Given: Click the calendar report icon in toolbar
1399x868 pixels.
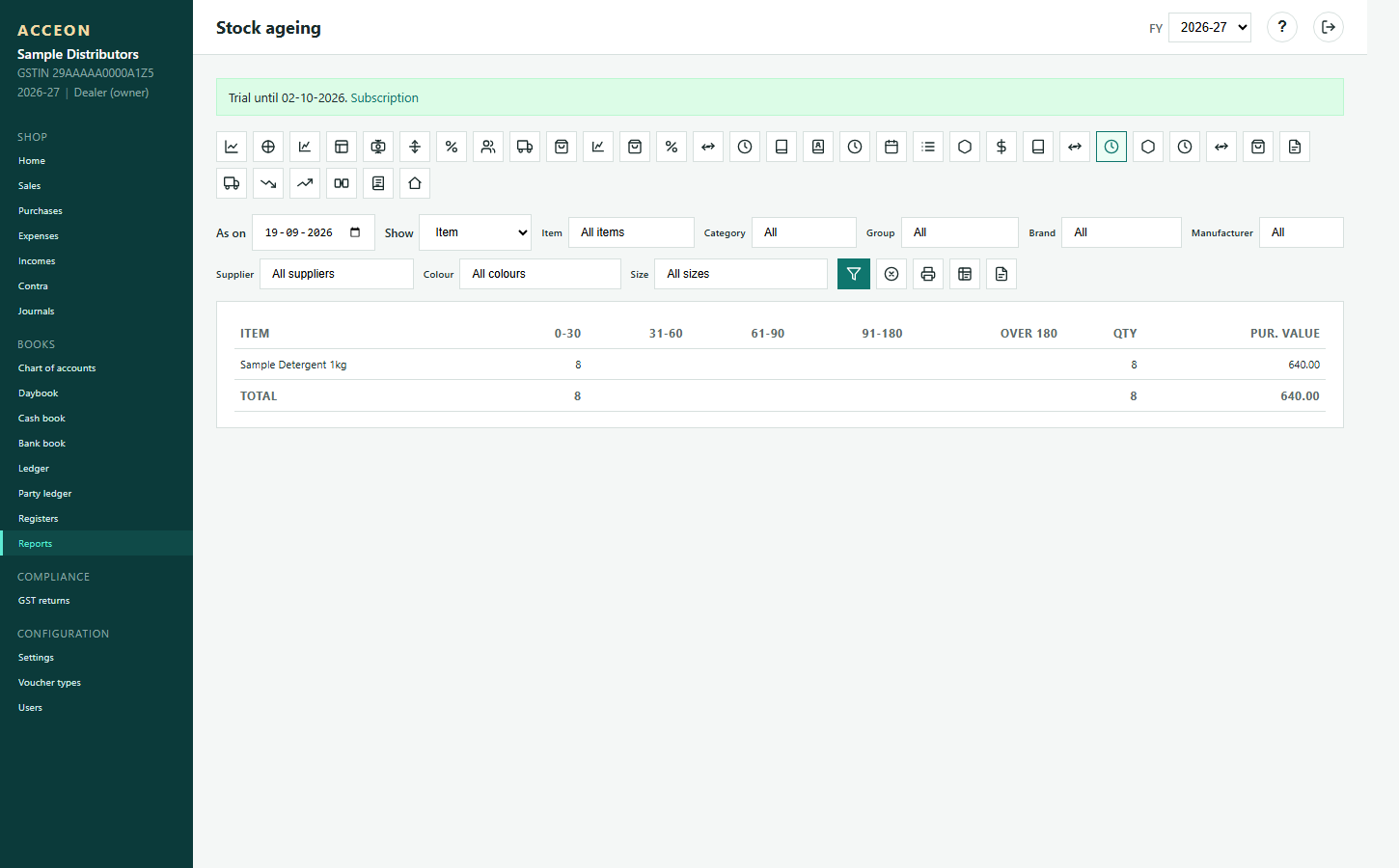Looking at the screenshot, I should point(892,147).
